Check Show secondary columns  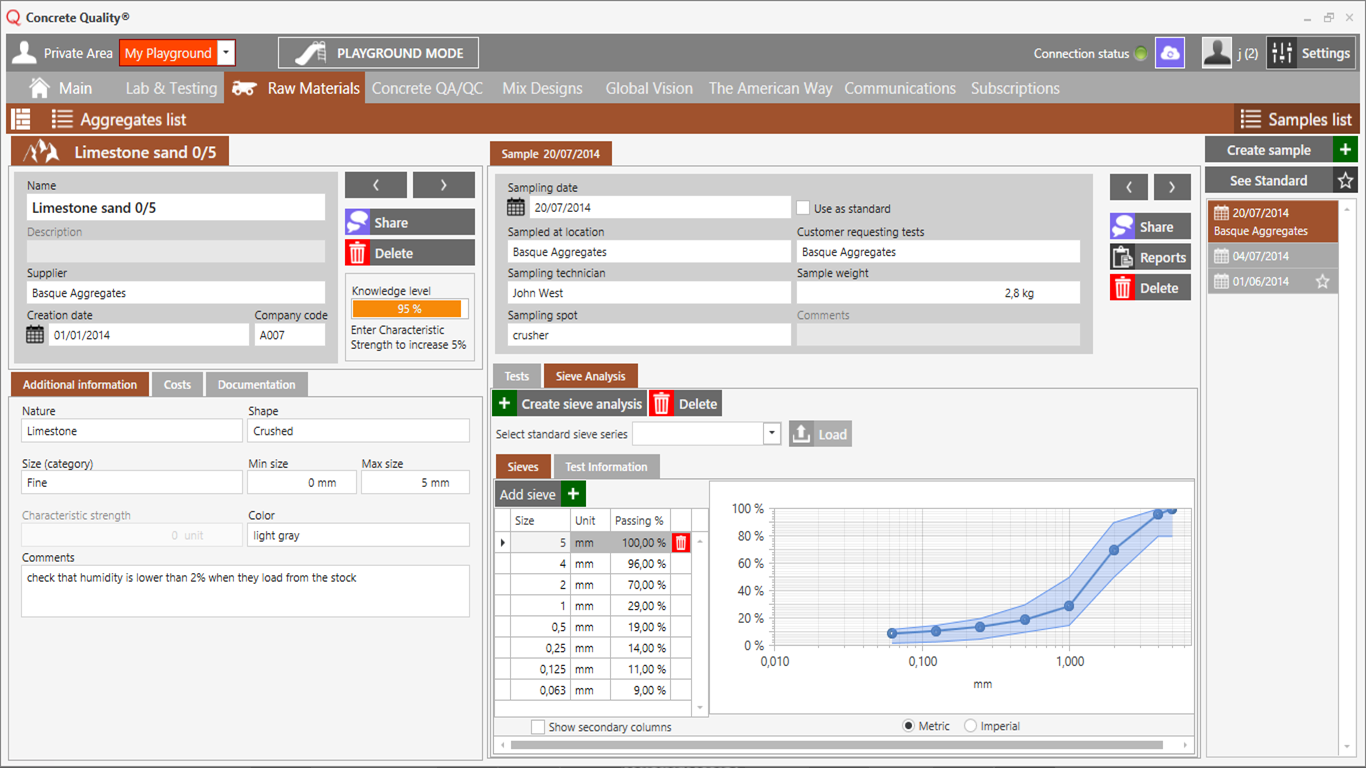tap(538, 727)
